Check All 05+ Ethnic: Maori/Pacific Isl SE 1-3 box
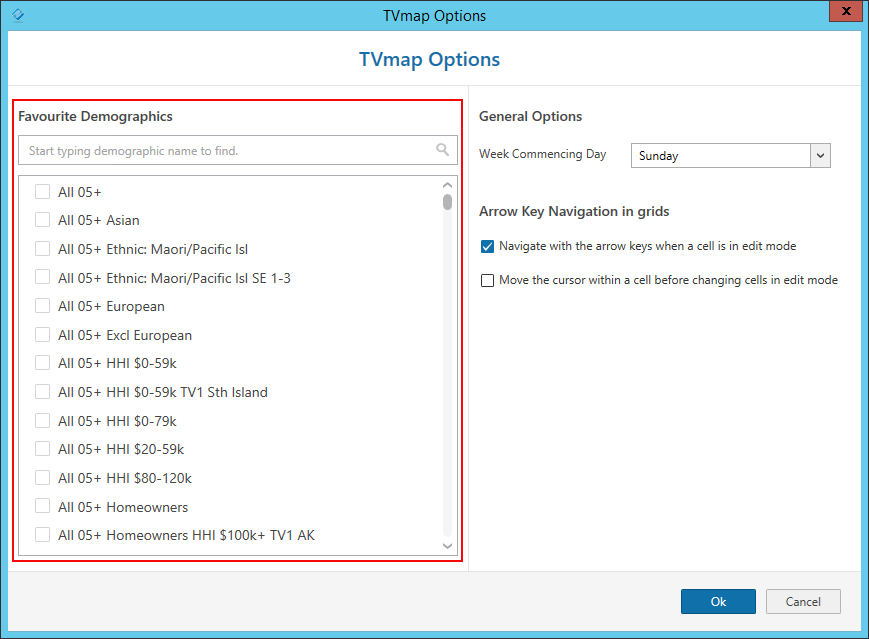 43,278
